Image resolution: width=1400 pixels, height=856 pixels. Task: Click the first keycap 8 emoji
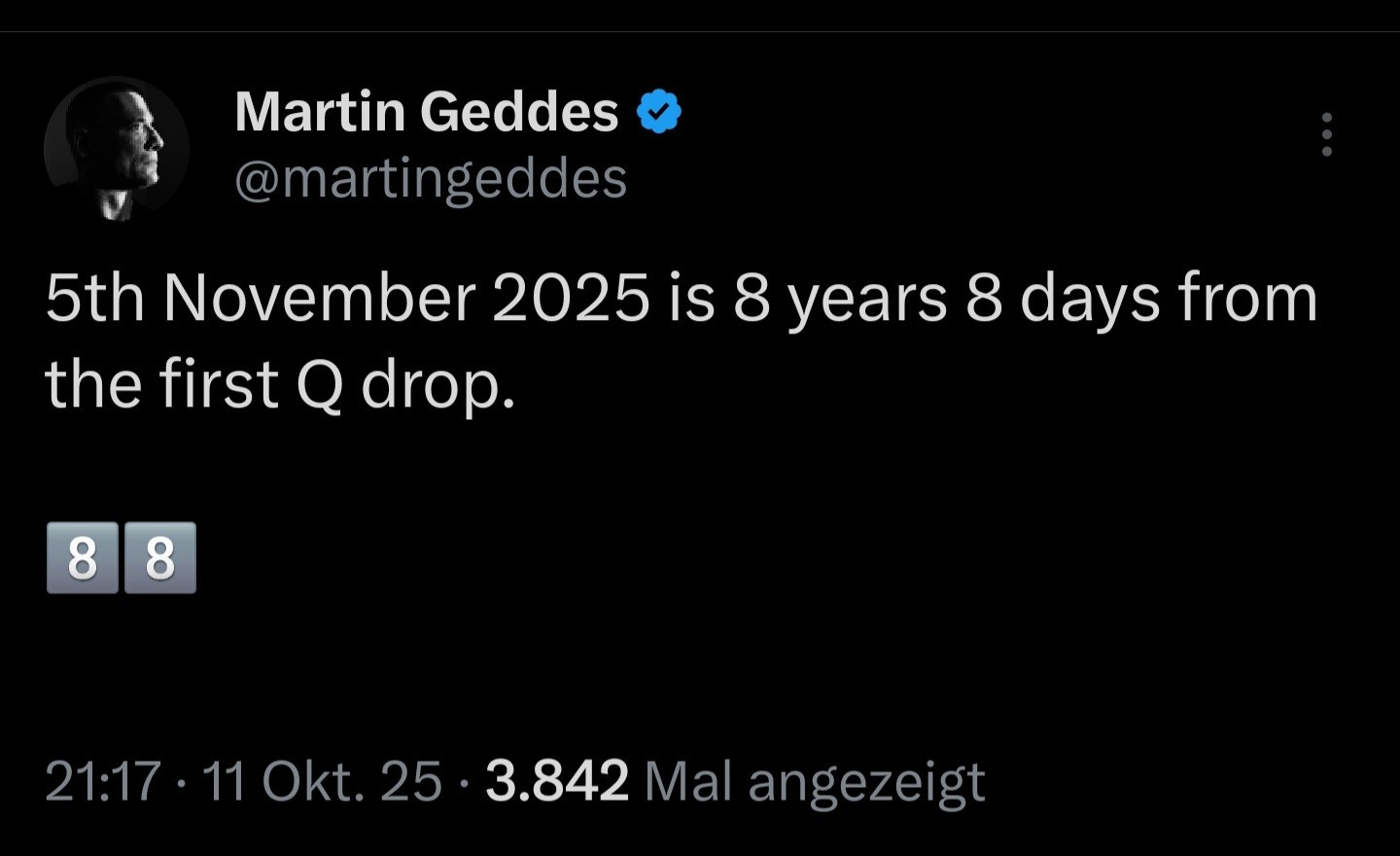pos(83,558)
